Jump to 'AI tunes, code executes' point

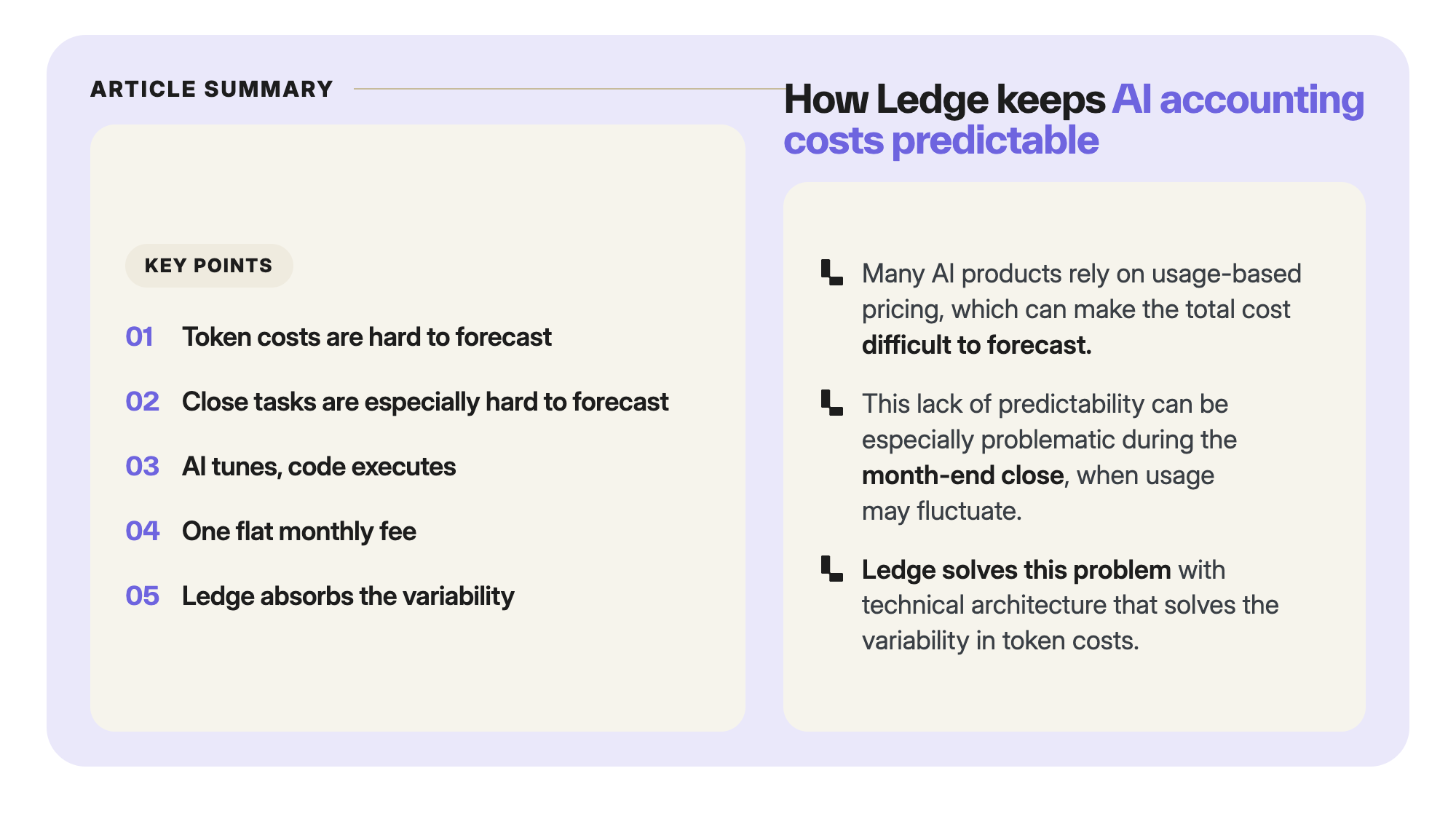(319, 467)
